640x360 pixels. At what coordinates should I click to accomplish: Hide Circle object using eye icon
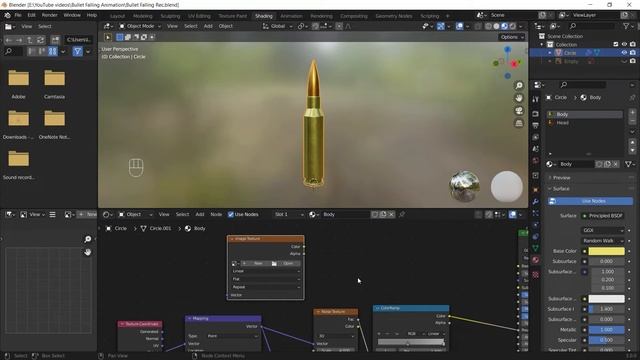pyautogui.click(x=624, y=53)
